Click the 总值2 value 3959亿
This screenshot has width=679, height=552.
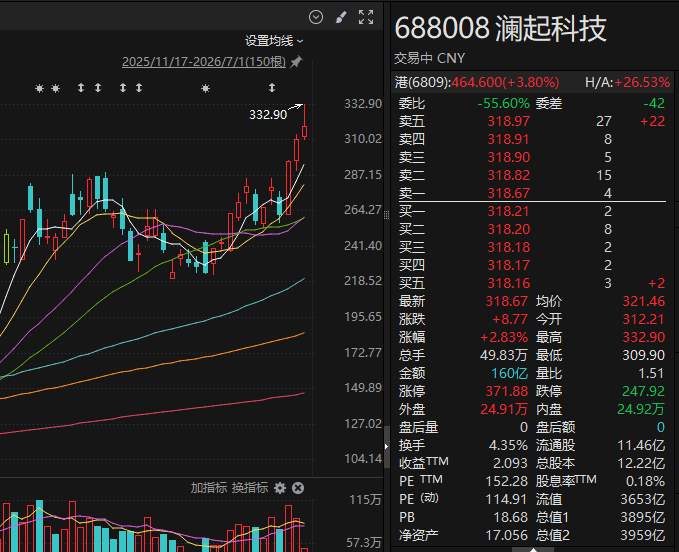pyautogui.click(x=642, y=535)
